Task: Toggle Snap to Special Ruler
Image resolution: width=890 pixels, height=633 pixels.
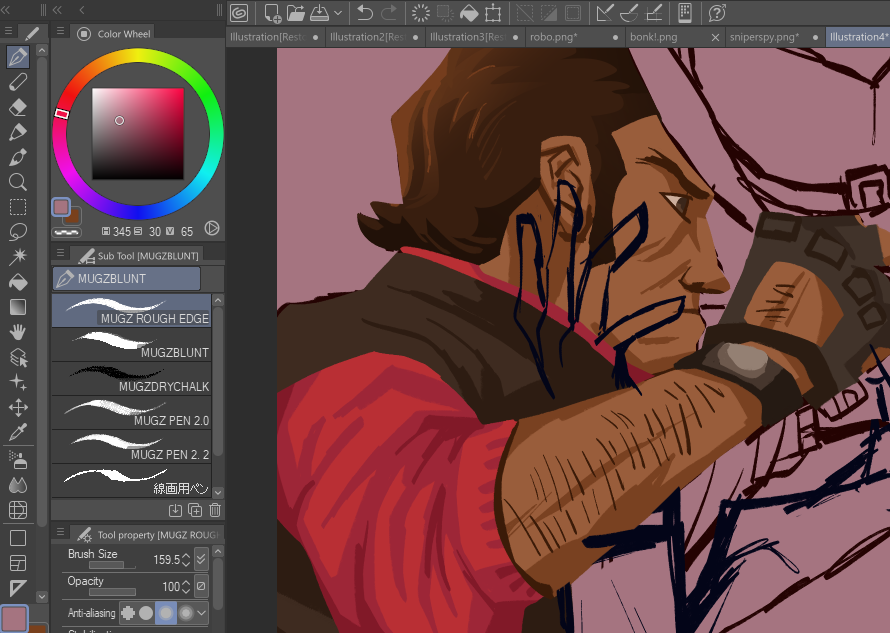Action: tap(628, 12)
